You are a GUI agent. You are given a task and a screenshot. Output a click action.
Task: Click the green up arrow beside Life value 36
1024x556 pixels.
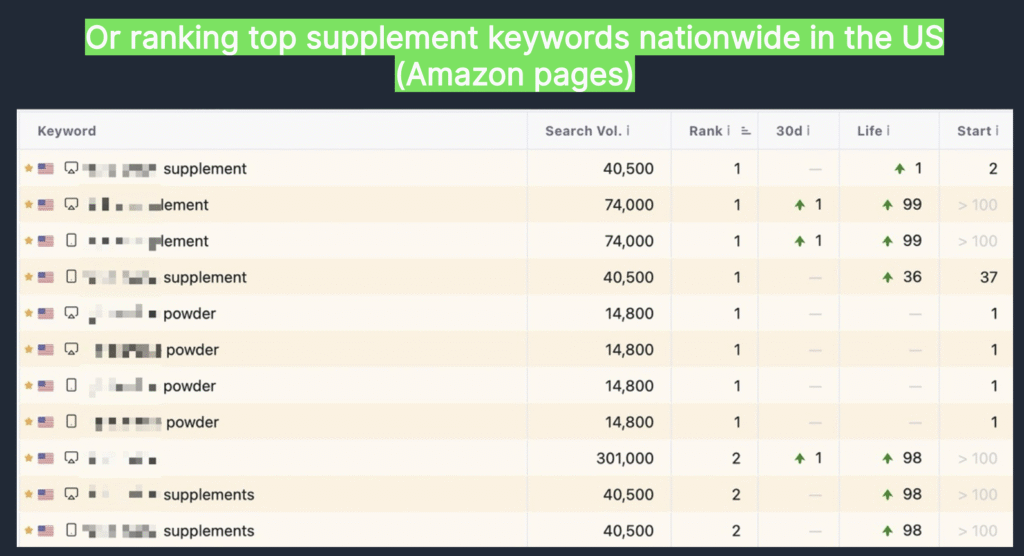click(887, 277)
